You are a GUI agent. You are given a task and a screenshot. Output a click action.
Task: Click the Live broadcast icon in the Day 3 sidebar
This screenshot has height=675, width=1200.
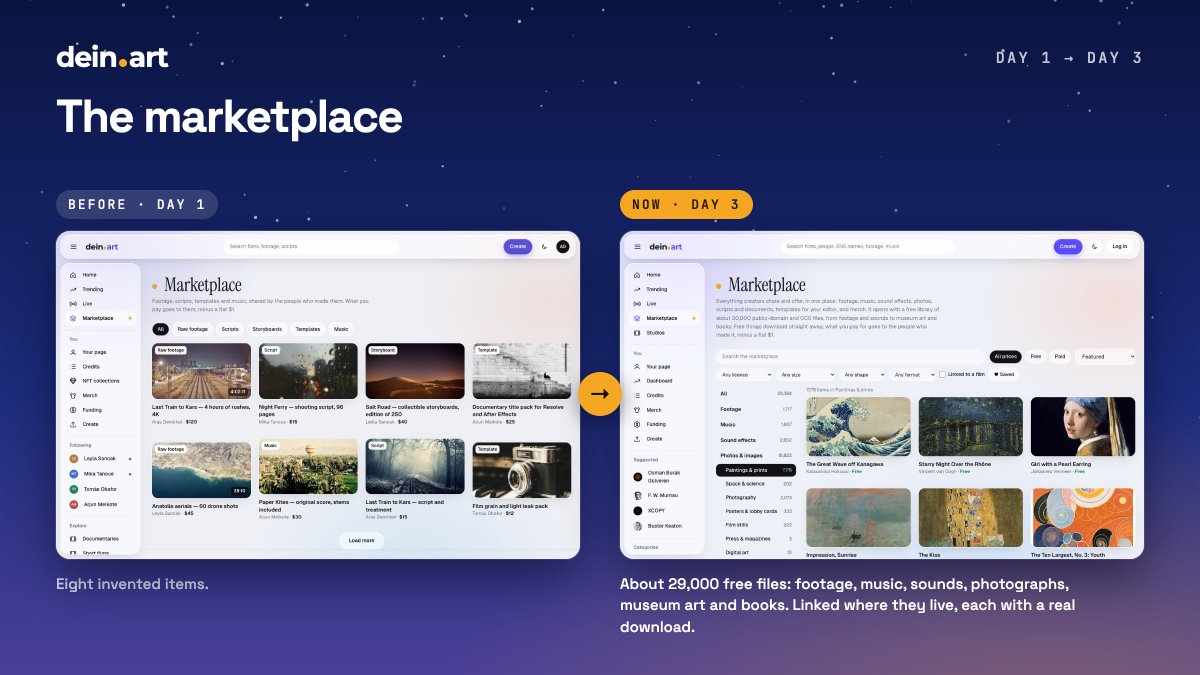637,303
